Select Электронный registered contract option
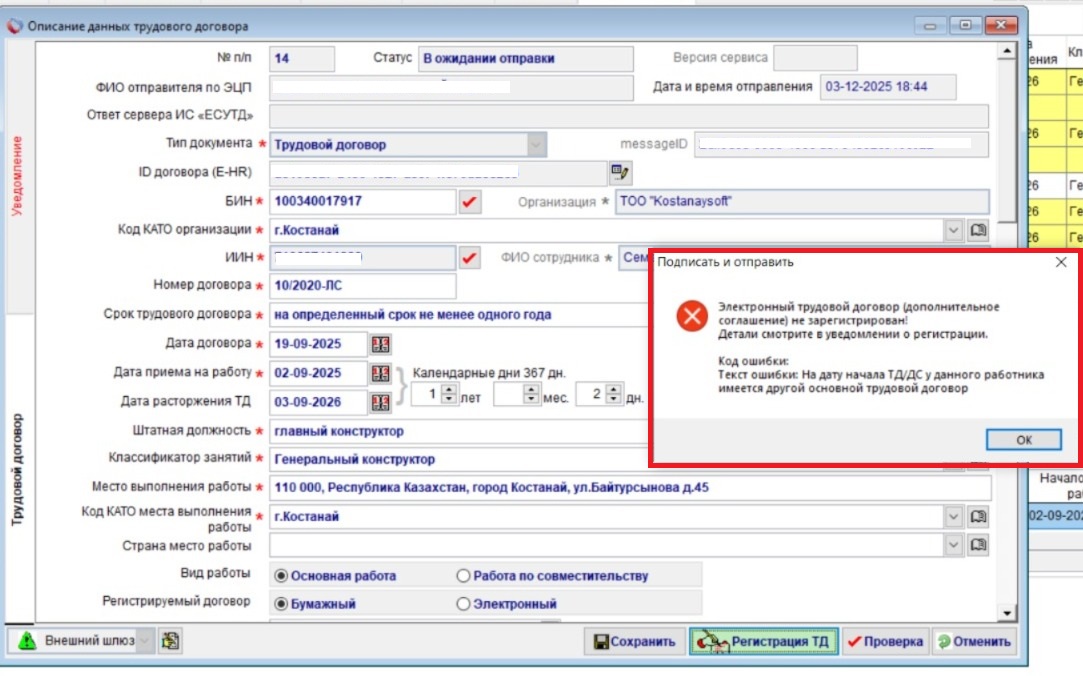The height and width of the screenshot is (676, 1083). point(463,604)
